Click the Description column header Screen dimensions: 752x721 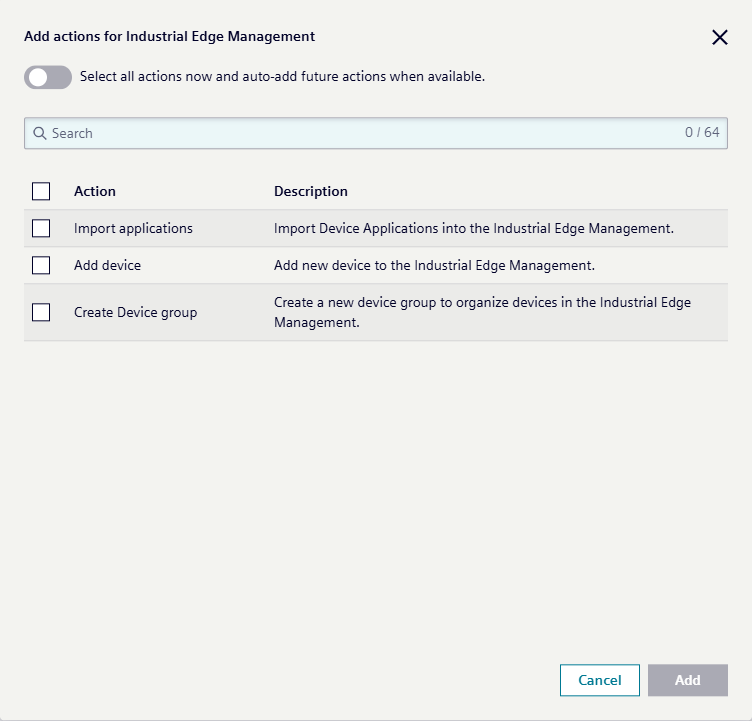pos(311,191)
